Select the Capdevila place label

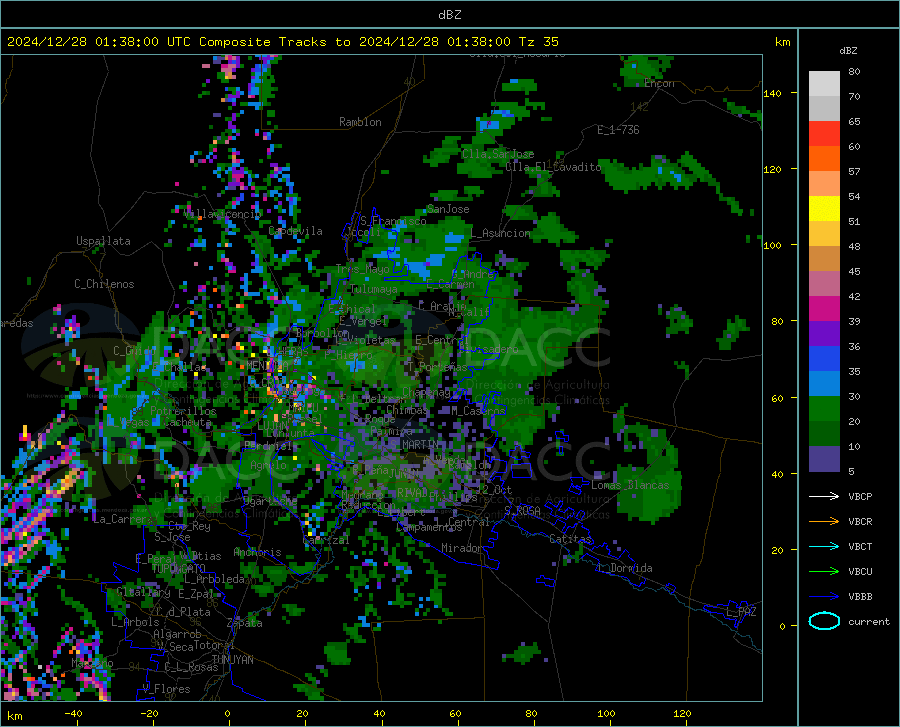295,231
